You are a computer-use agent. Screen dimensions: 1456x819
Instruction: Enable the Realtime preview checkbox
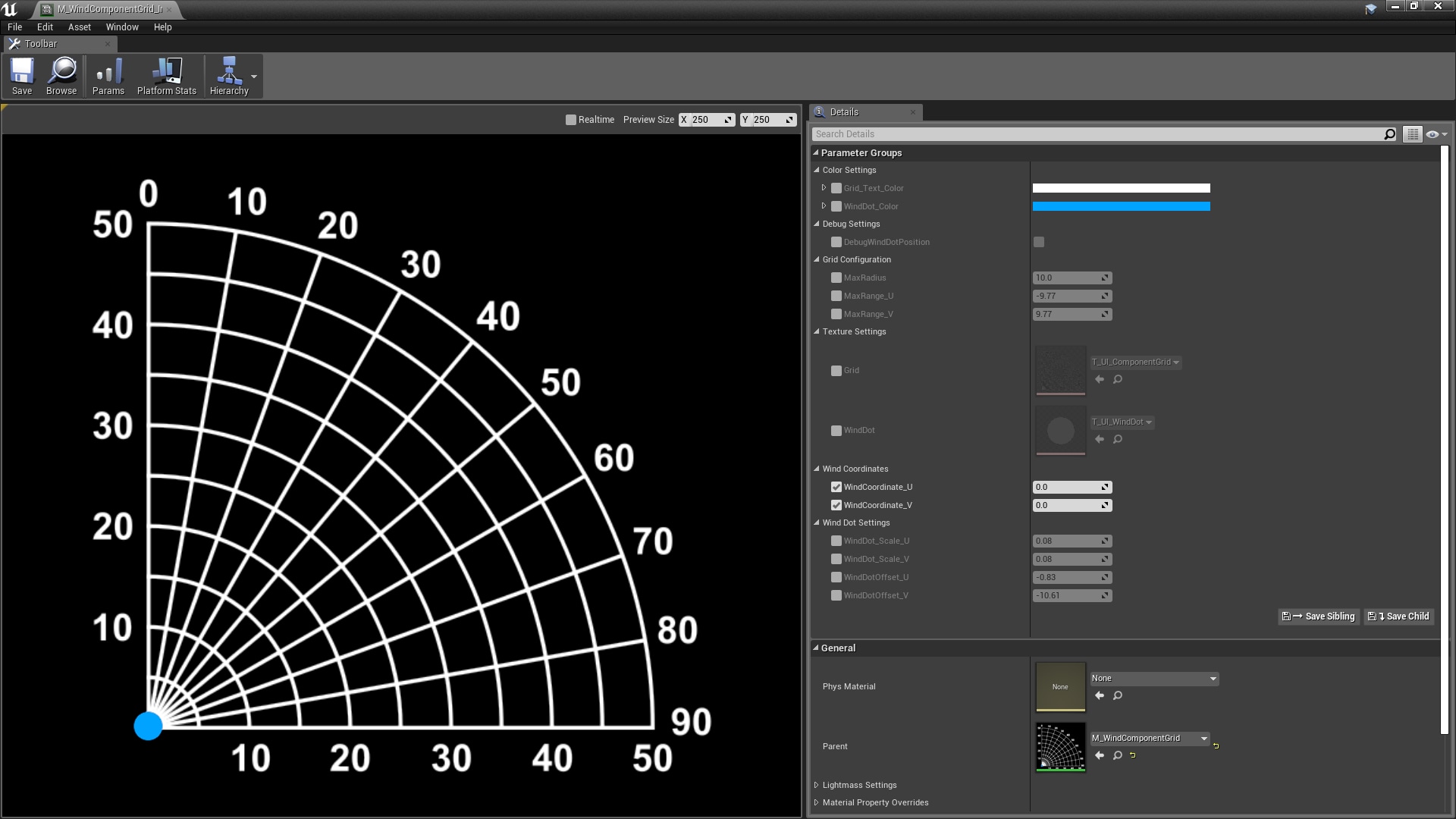pos(570,119)
